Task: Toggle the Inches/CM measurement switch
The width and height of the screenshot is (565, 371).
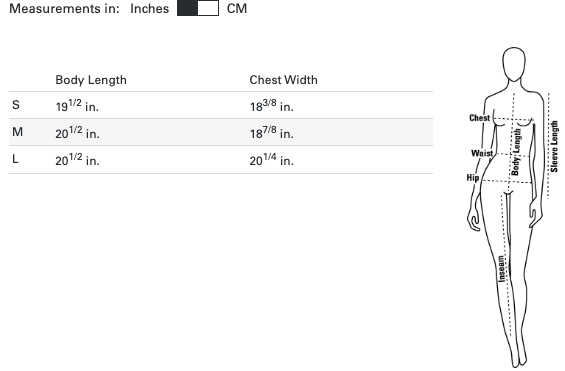Action: (x=198, y=8)
